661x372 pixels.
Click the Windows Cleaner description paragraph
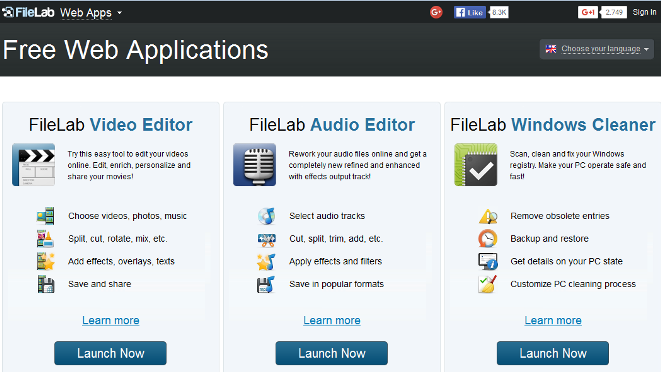(578, 165)
